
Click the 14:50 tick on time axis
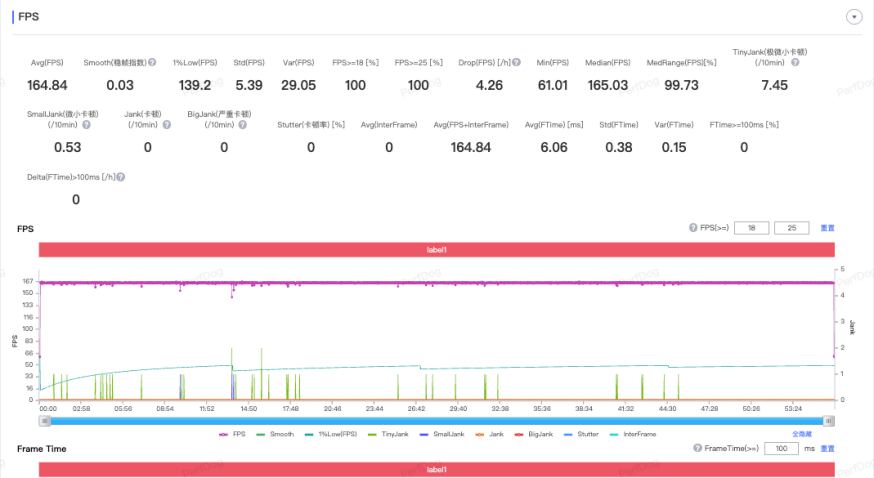(x=249, y=408)
